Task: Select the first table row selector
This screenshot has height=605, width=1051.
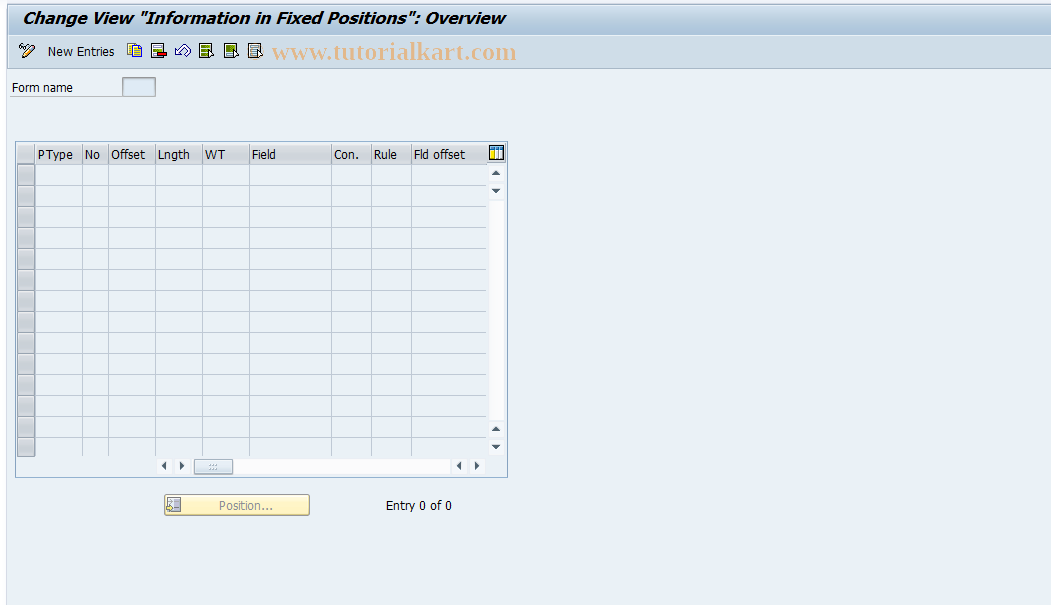Action: [x=25, y=175]
